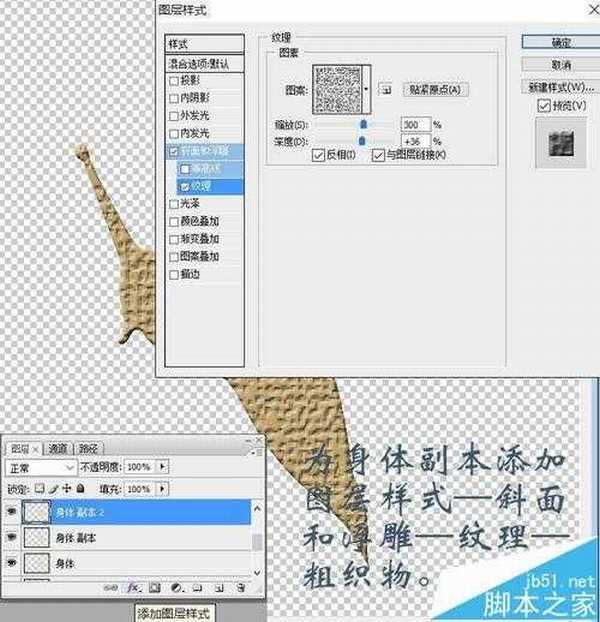Image resolution: width=600 pixels, height=622 pixels.
Task: Enable the 内阴影 checkbox
Action: click(174, 98)
